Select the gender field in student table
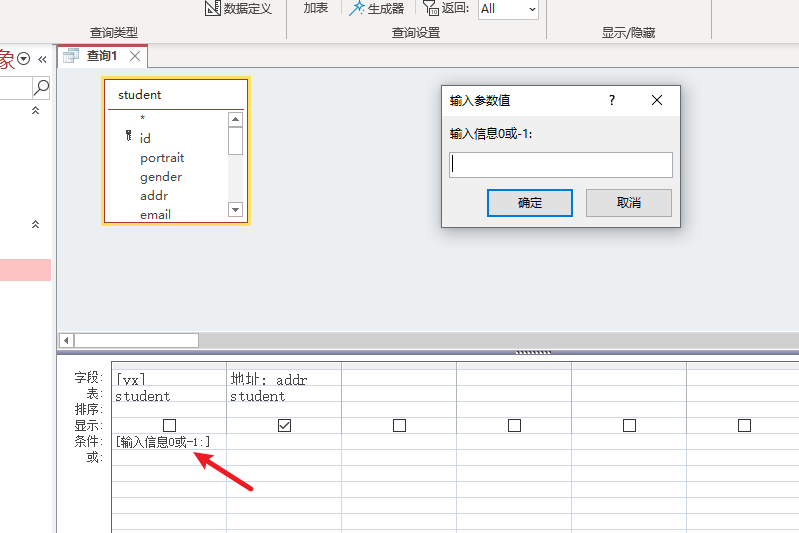Image resolution: width=799 pixels, height=533 pixels. [x=161, y=177]
